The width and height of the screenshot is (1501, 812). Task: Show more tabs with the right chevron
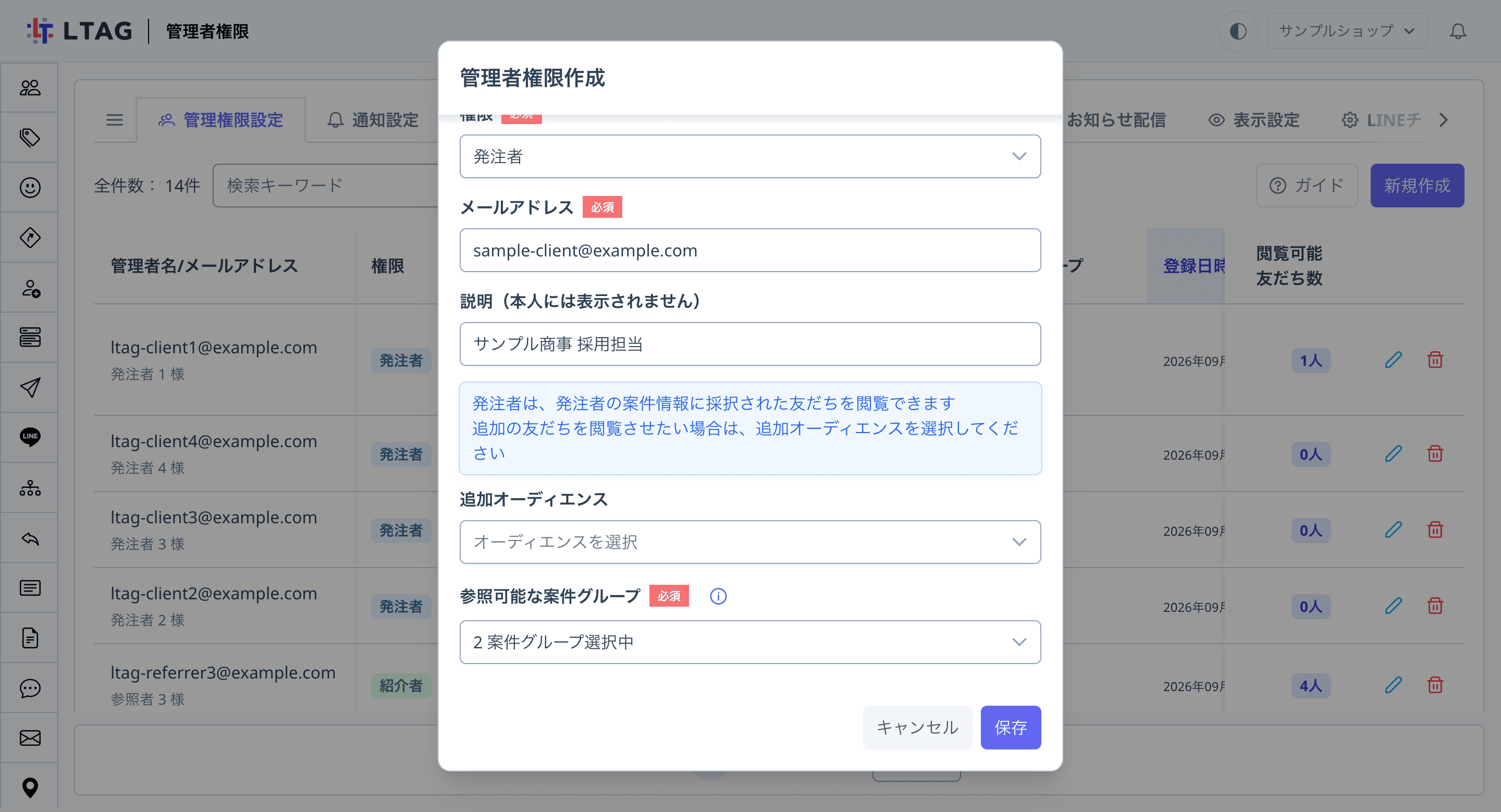1443,120
